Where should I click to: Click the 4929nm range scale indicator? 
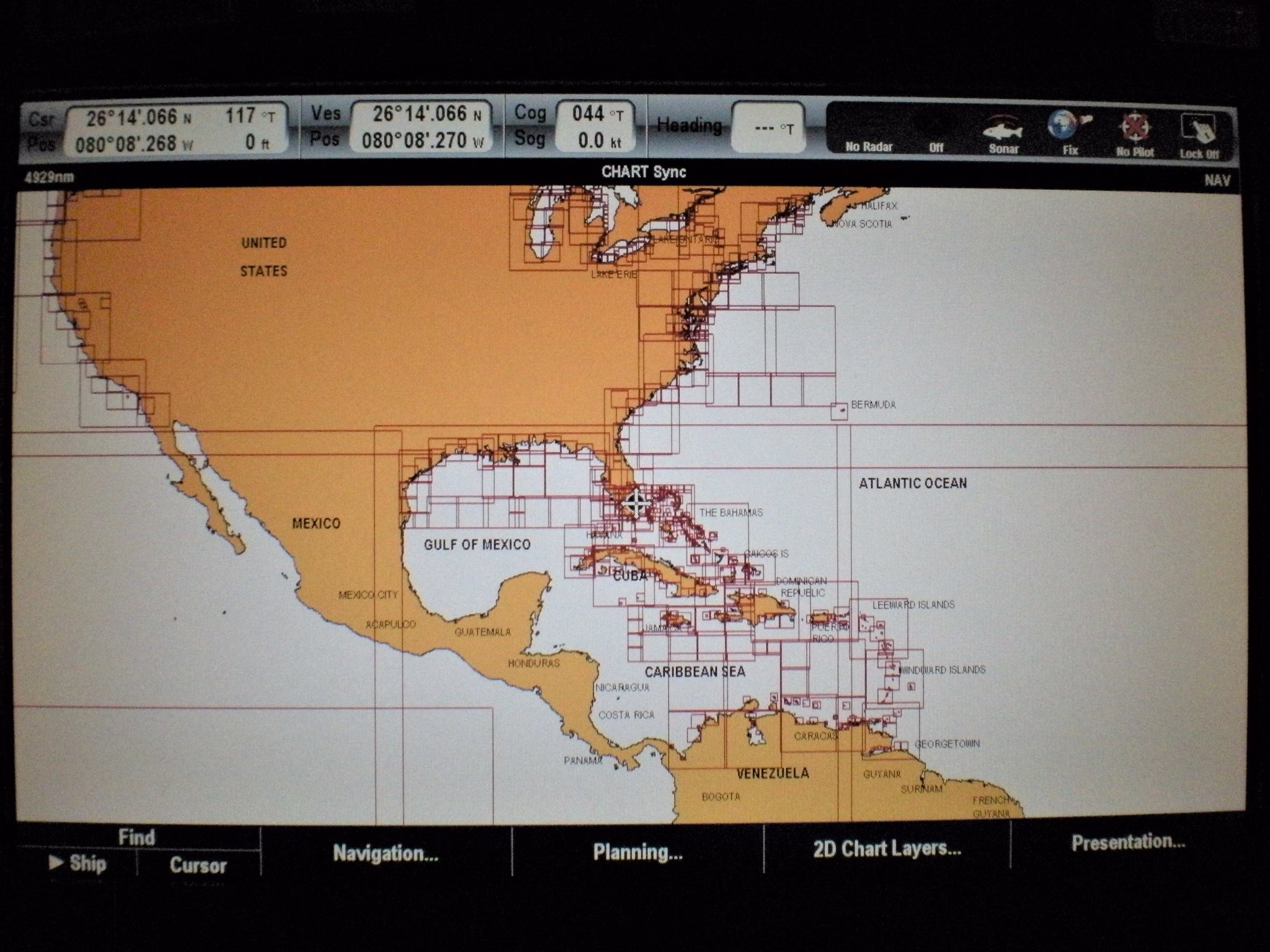pos(48,178)
